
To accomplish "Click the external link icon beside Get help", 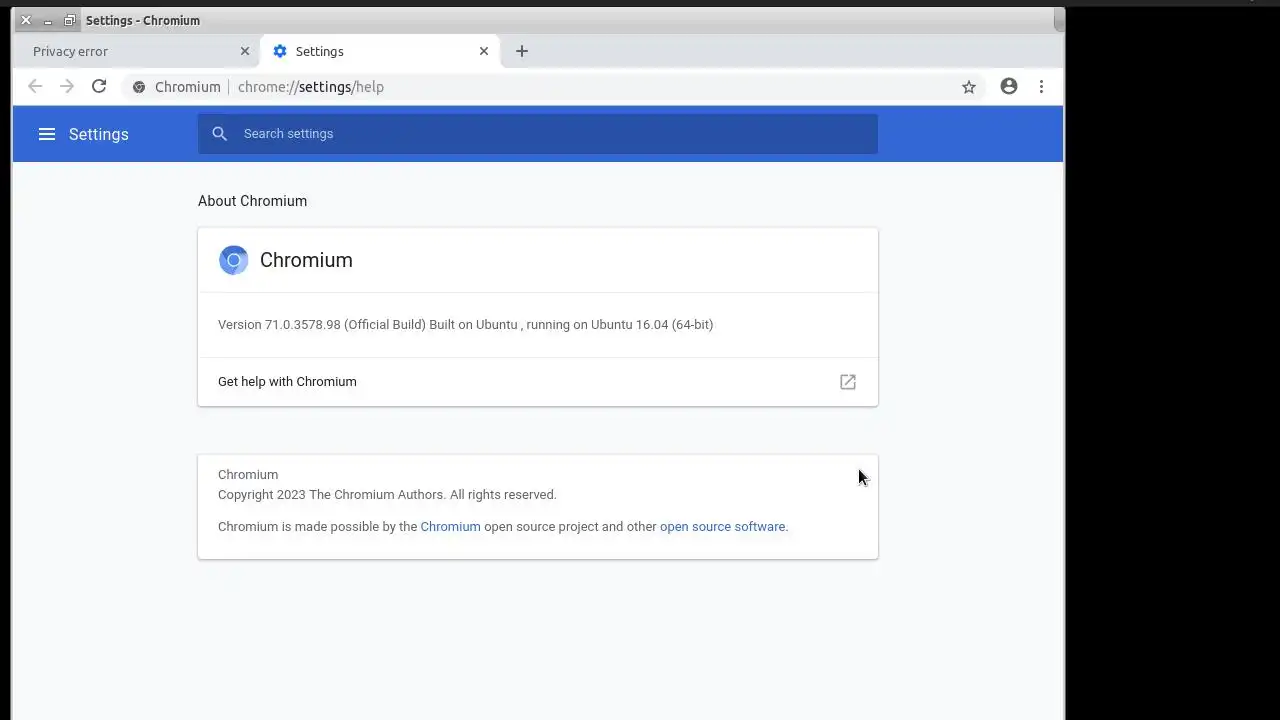I will (848, 382).
